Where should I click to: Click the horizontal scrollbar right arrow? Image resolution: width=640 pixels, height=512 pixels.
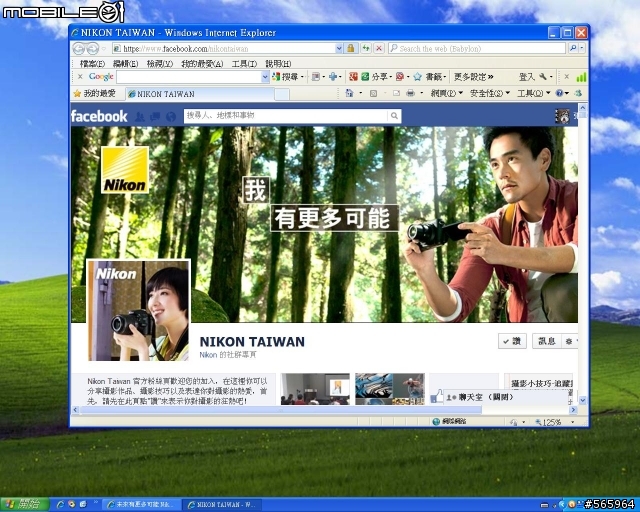573,410
